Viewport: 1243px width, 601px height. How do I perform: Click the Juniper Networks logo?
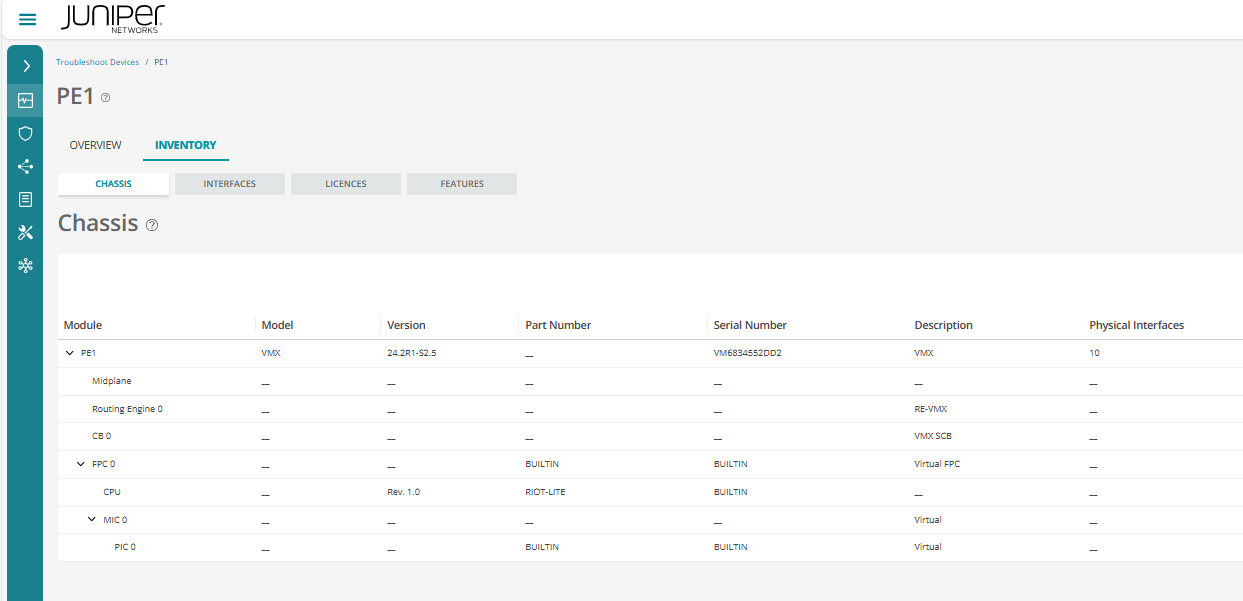click(x=113, y=19)
